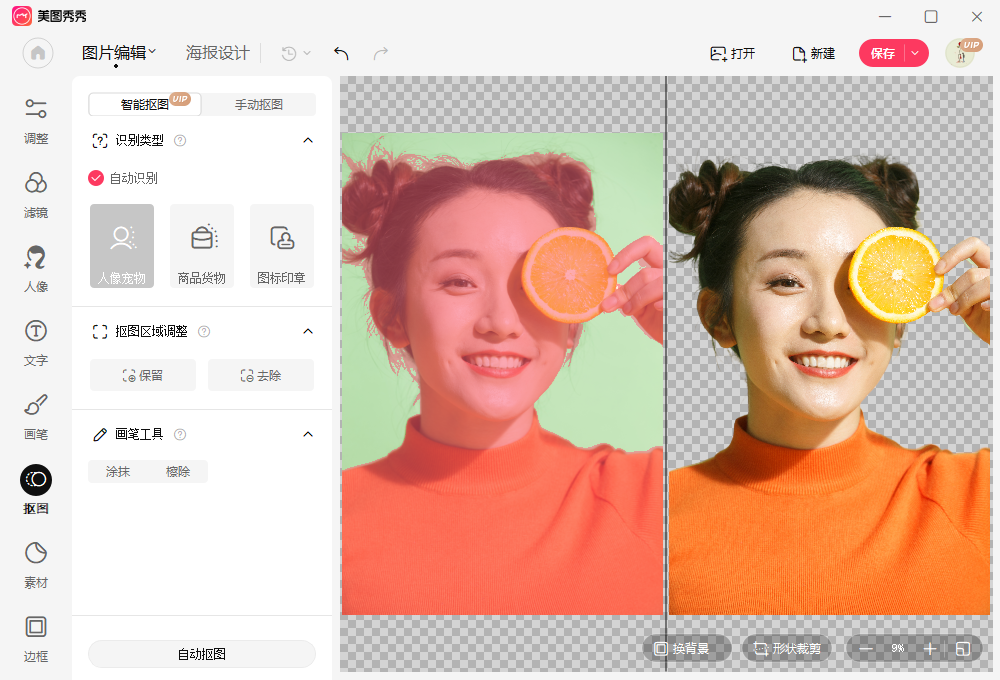Switch to 橡皮 eraser brush mode

coord(178,471)
